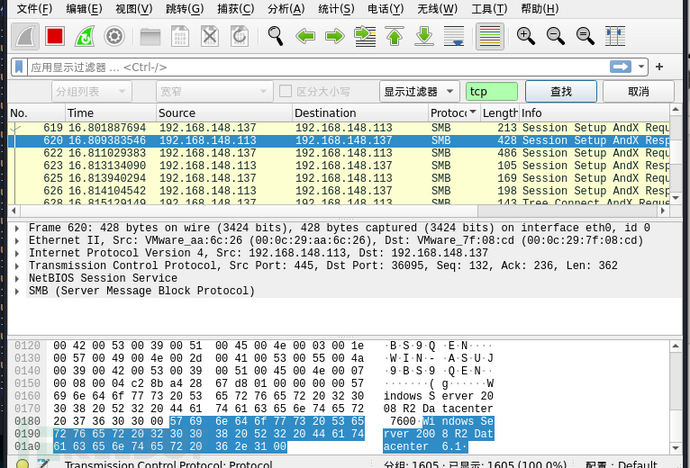The height and width of the screenshot is (468, 690).
Task: Select packet number 619 row
Action: tap(339, 128)
